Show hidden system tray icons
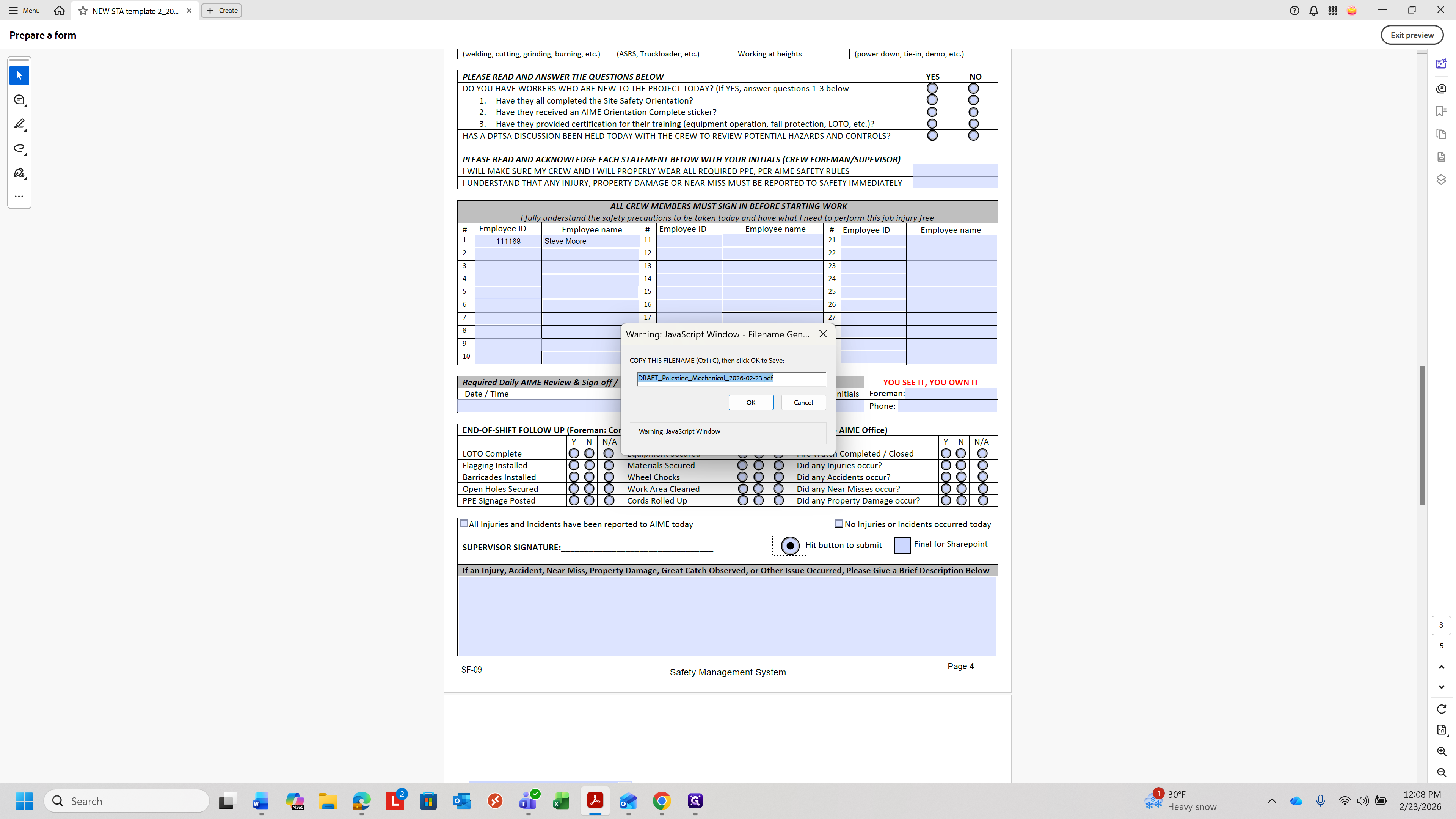The width and height of the screenshot is (1456, 819). pos(1272,800)
